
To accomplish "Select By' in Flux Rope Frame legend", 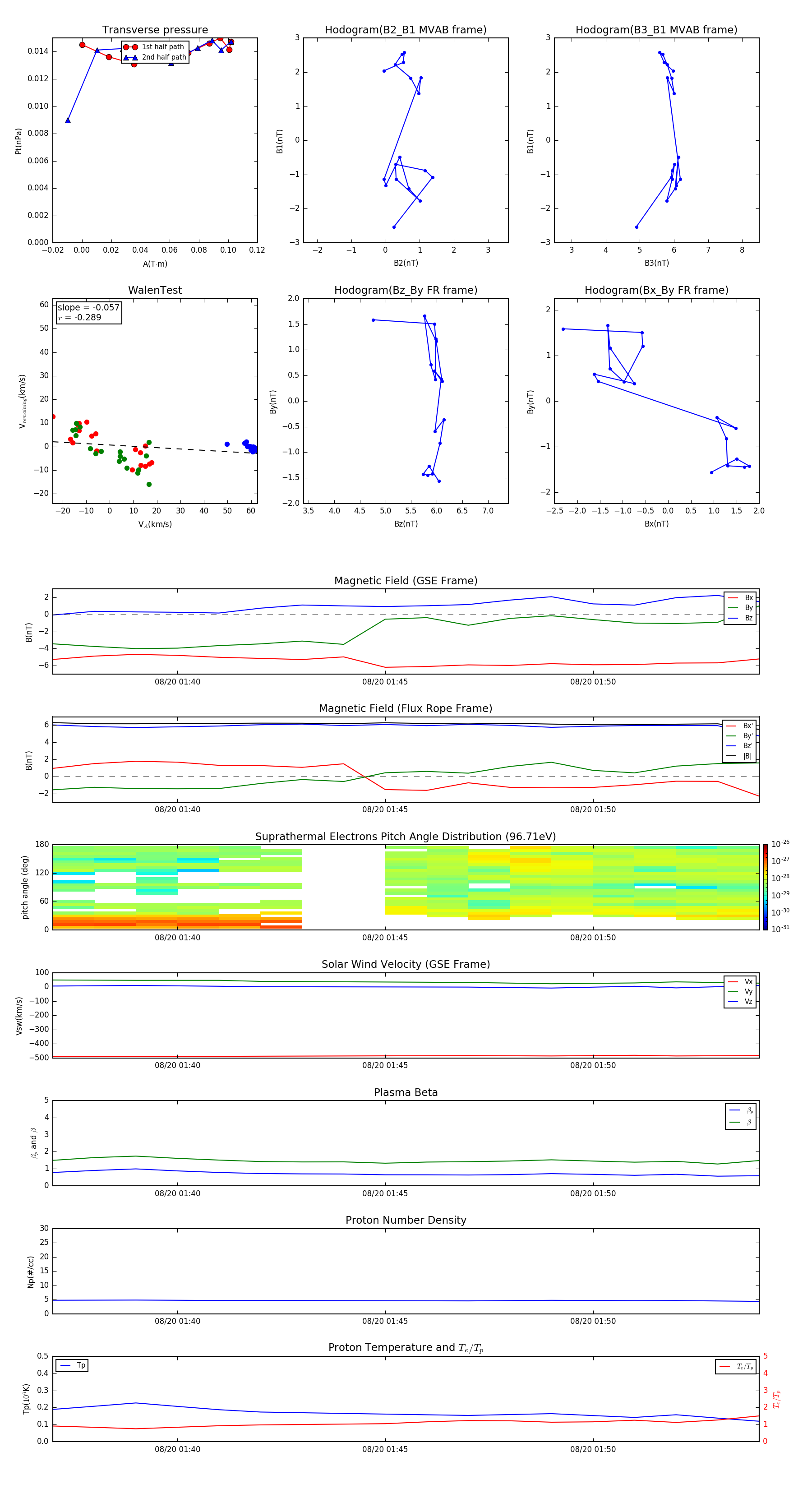I will tap(740, 736).
